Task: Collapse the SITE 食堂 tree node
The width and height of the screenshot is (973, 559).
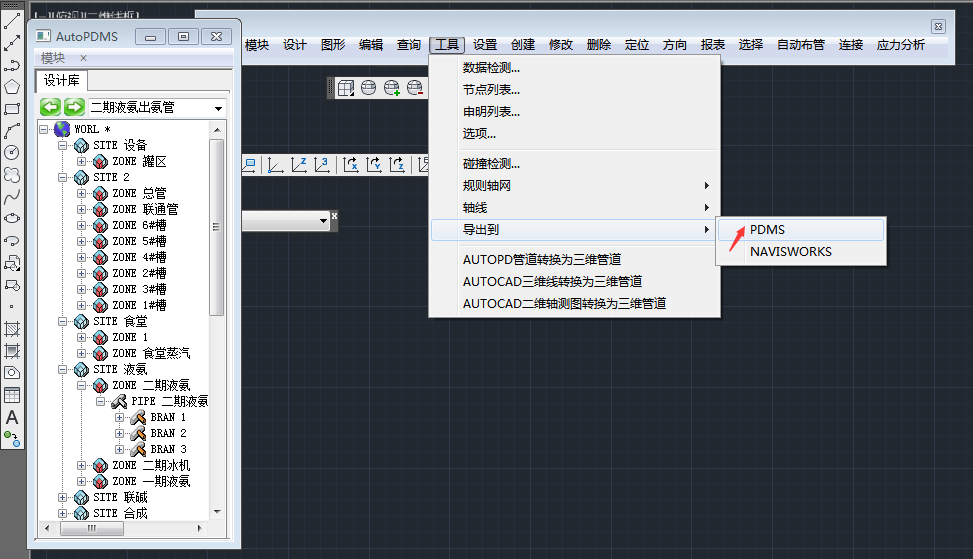Action: pos(63,322)
